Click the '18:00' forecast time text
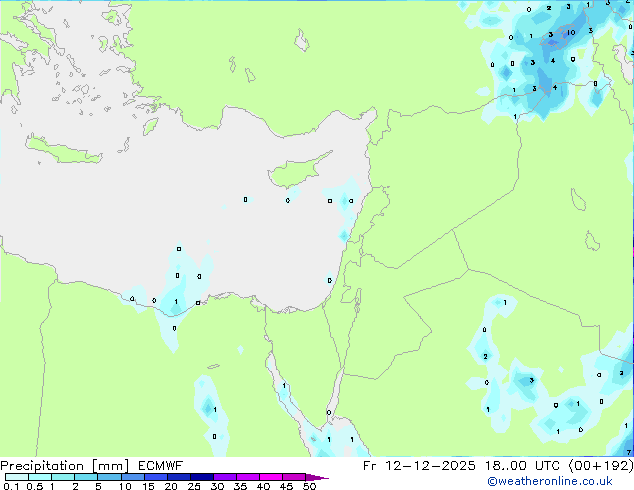Screen dimensions: 634x490 [x=506, y=466]
